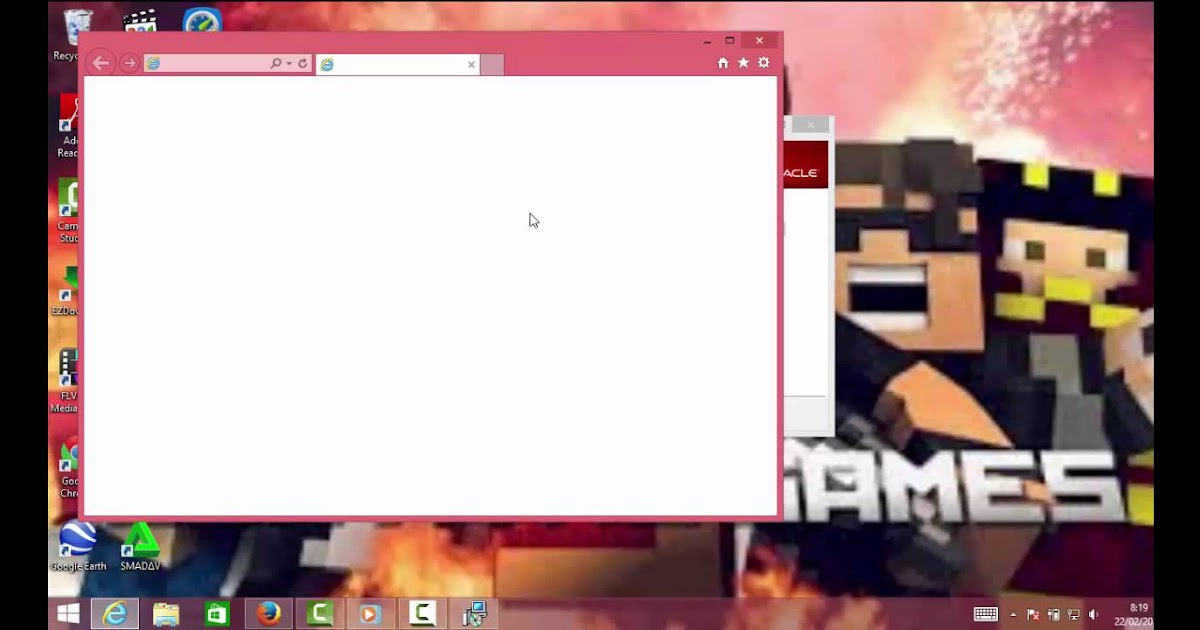Minimize the Internet Explorer window
Screen dimensions: 1200x630
pyautogui.click(x=707, y=41)
